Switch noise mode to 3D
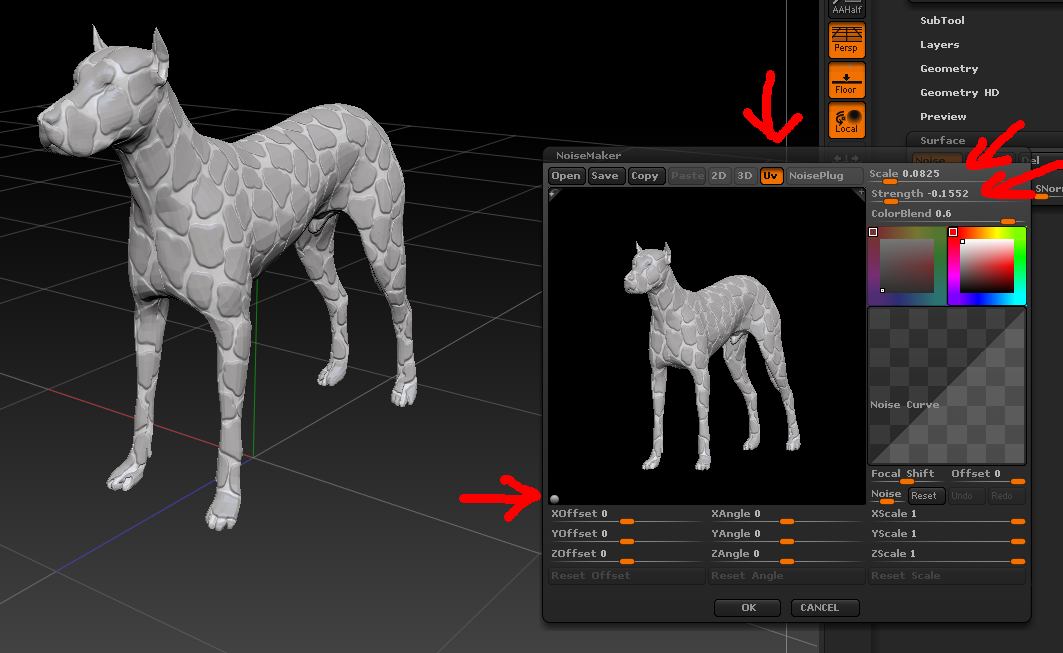Image resolution: width=1063 pixels, height=653 pixels. [744, 176]
